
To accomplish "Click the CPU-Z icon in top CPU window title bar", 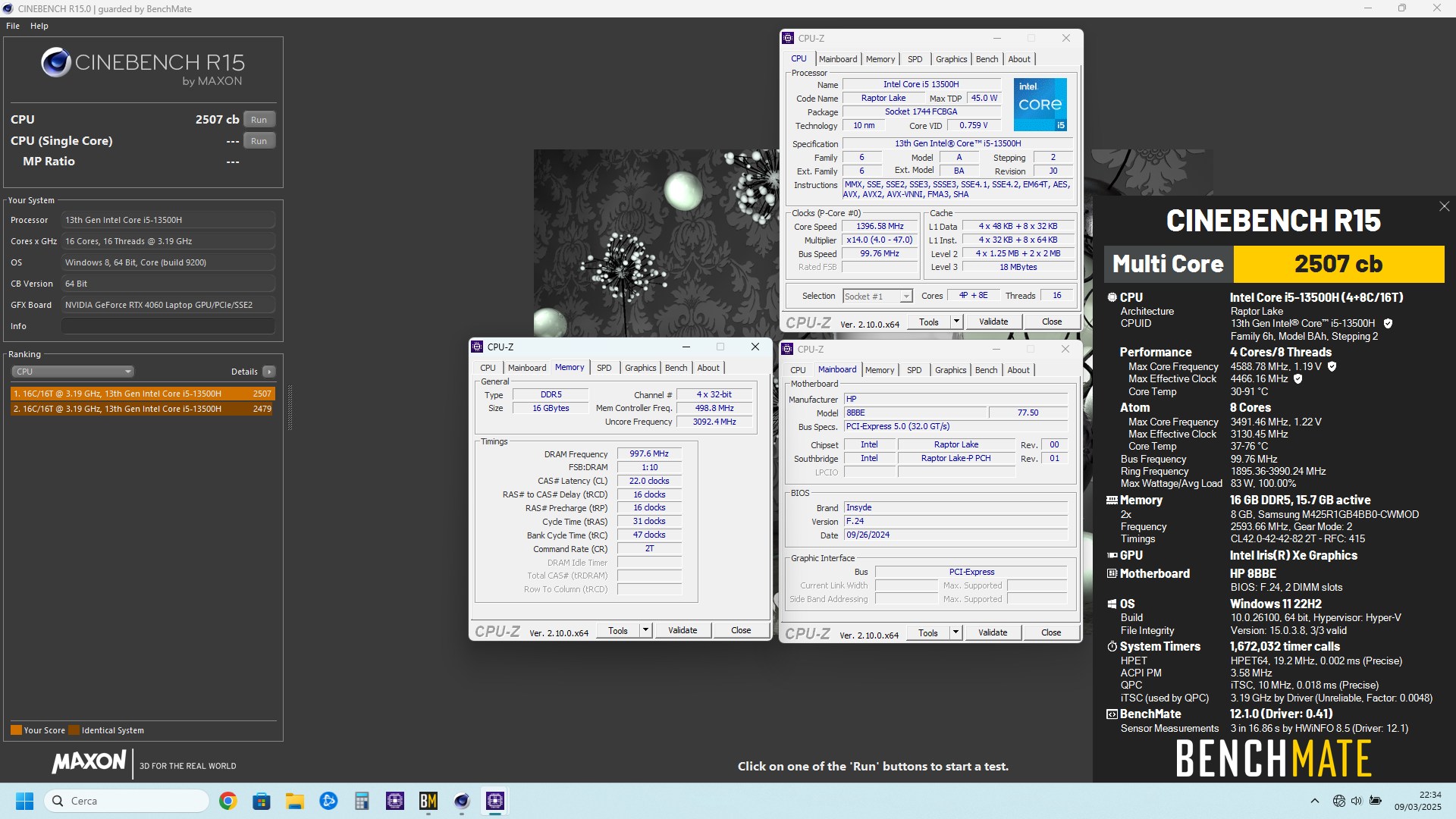I will tap(788, 38).
